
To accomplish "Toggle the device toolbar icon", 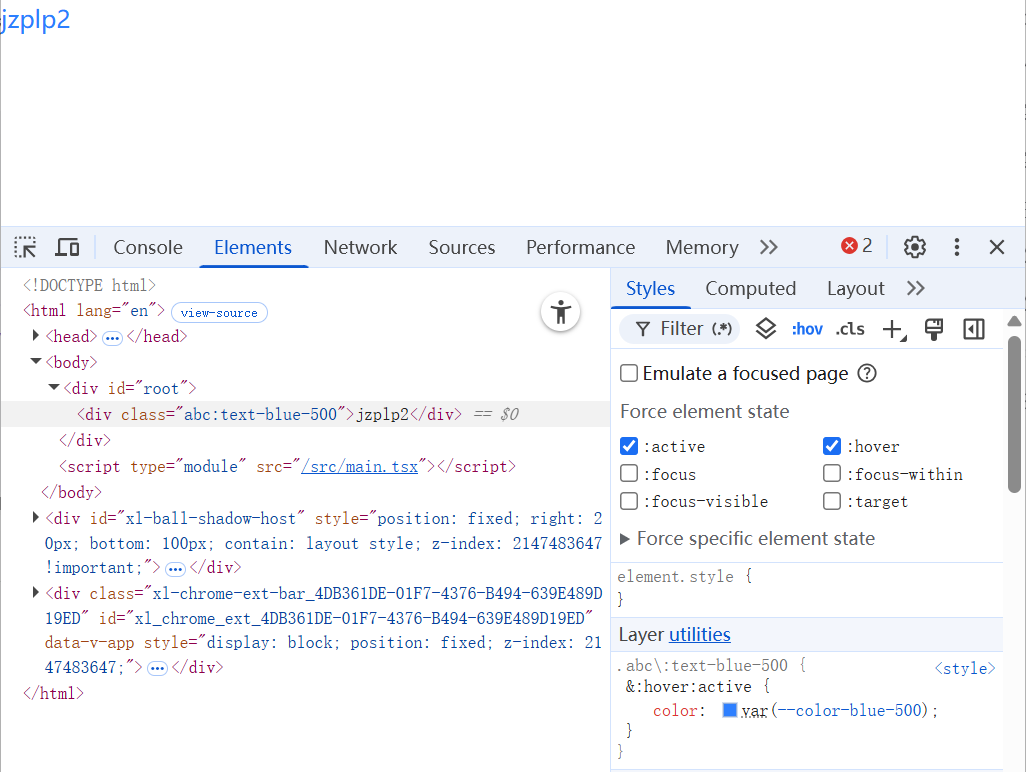I will point(67,247).
